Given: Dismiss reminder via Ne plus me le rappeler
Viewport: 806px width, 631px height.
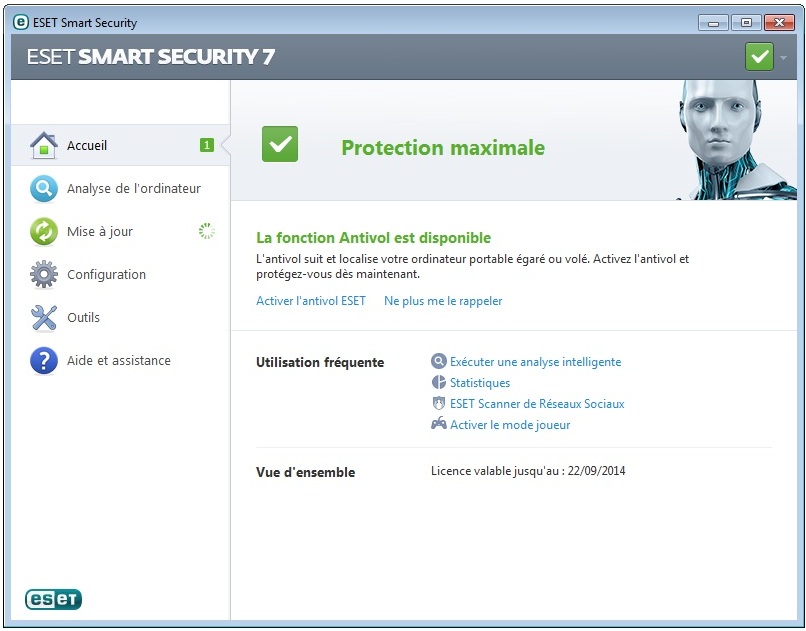Looking at the screenshot, I should tap(443, 301).
